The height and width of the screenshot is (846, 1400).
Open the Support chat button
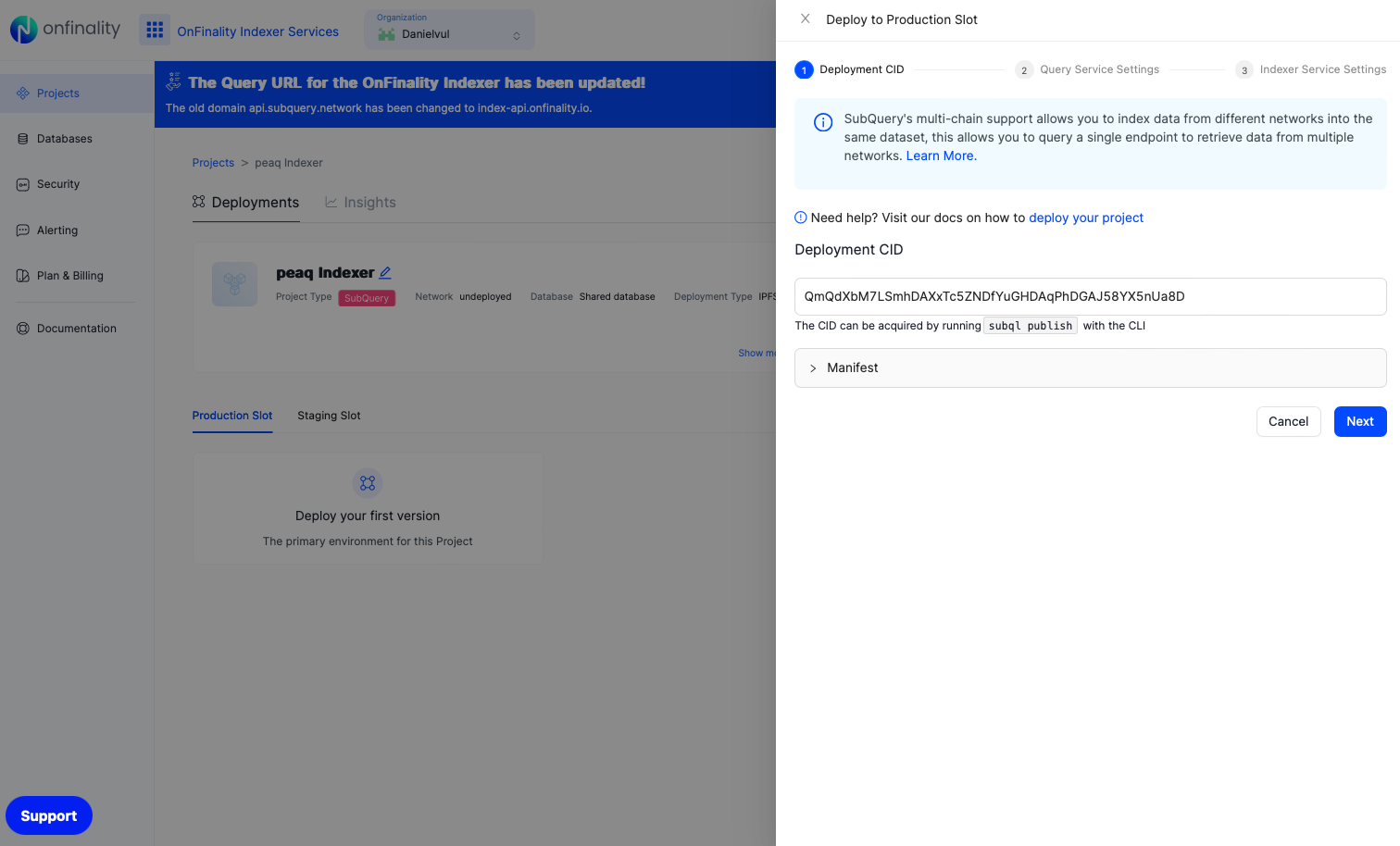[48, 815]
